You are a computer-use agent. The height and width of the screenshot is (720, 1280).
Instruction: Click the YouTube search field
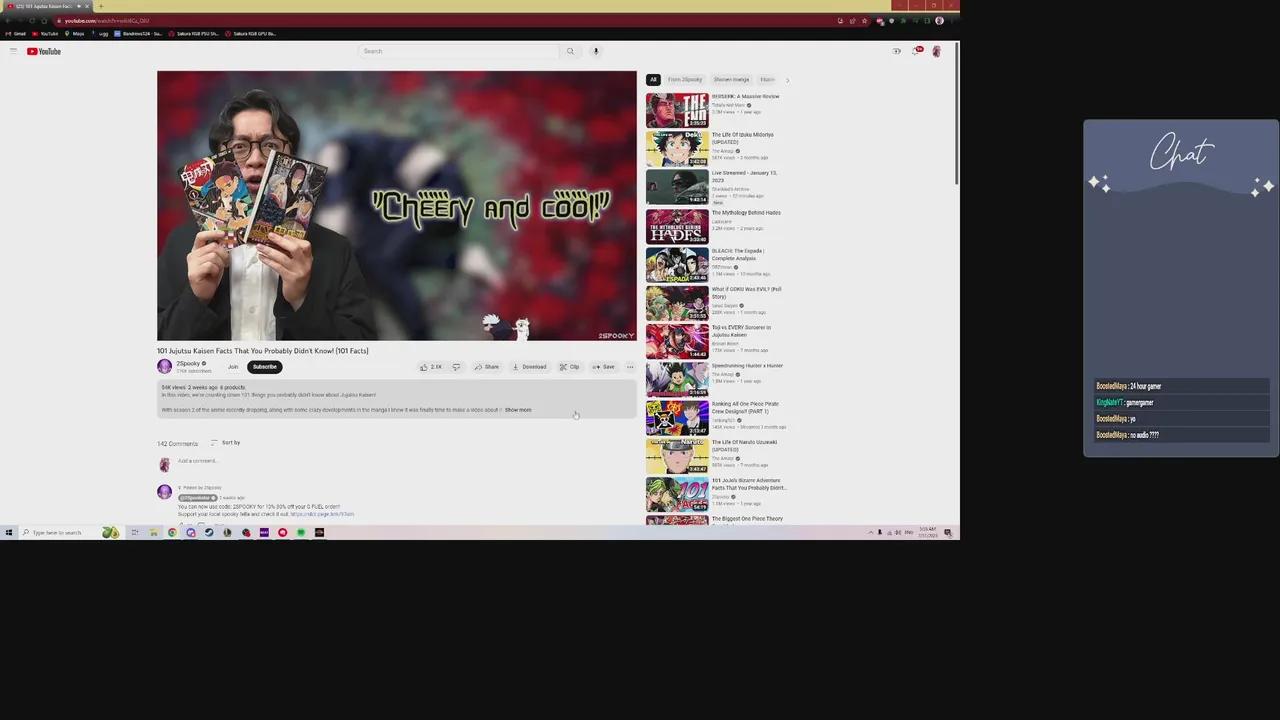point(459,51)
